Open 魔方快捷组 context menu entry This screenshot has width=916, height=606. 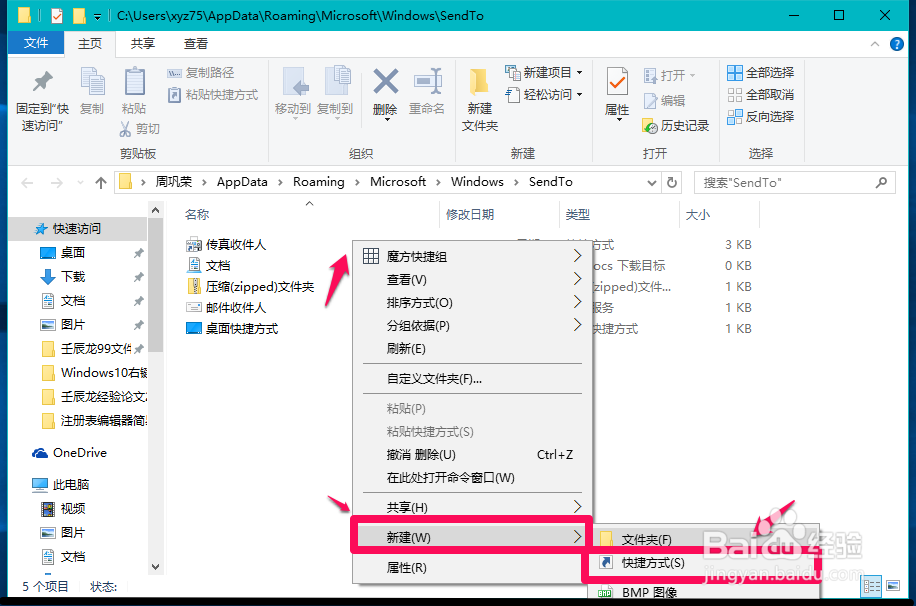472,256
